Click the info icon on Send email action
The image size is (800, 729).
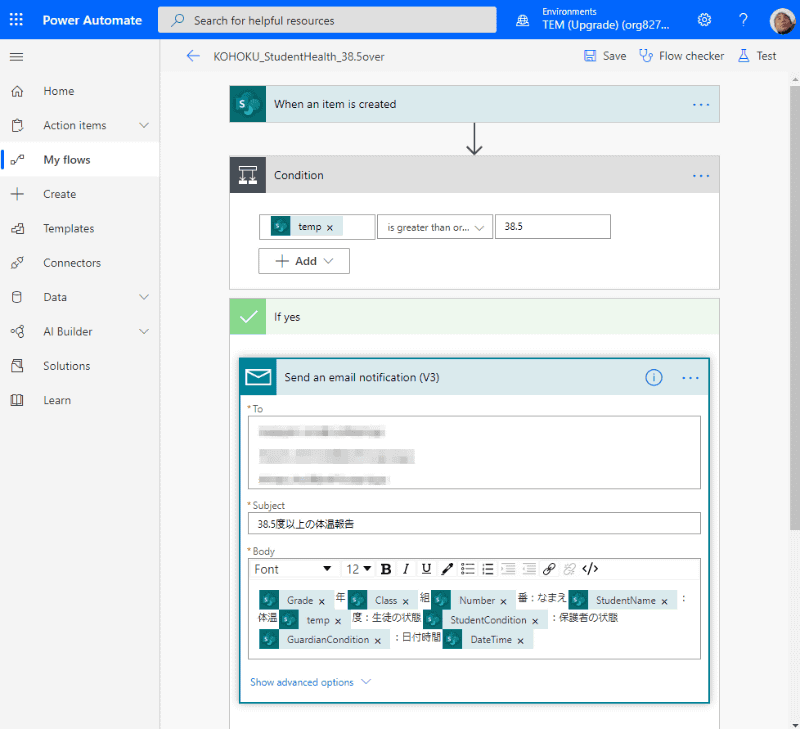pos(653,377)
